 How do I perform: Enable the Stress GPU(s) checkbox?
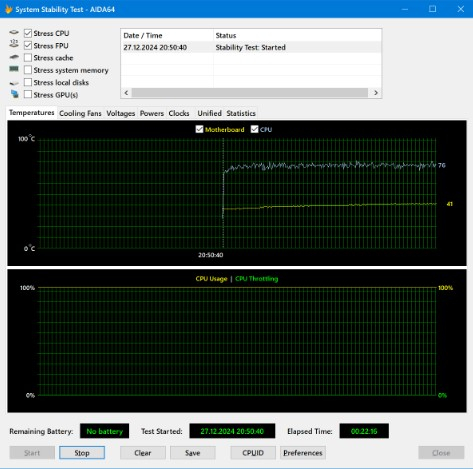(28, 95)
